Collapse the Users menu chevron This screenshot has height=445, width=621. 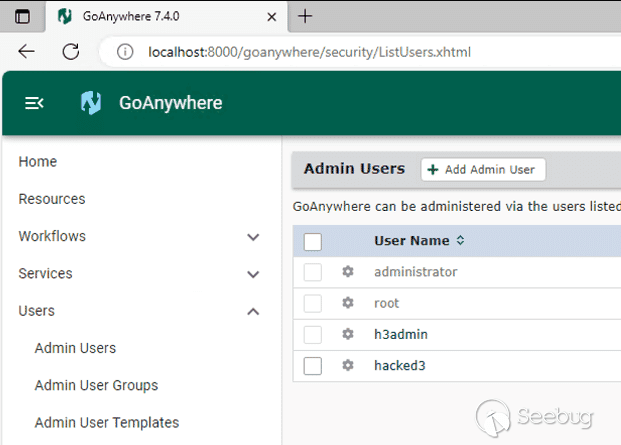(x=253, y=312)
